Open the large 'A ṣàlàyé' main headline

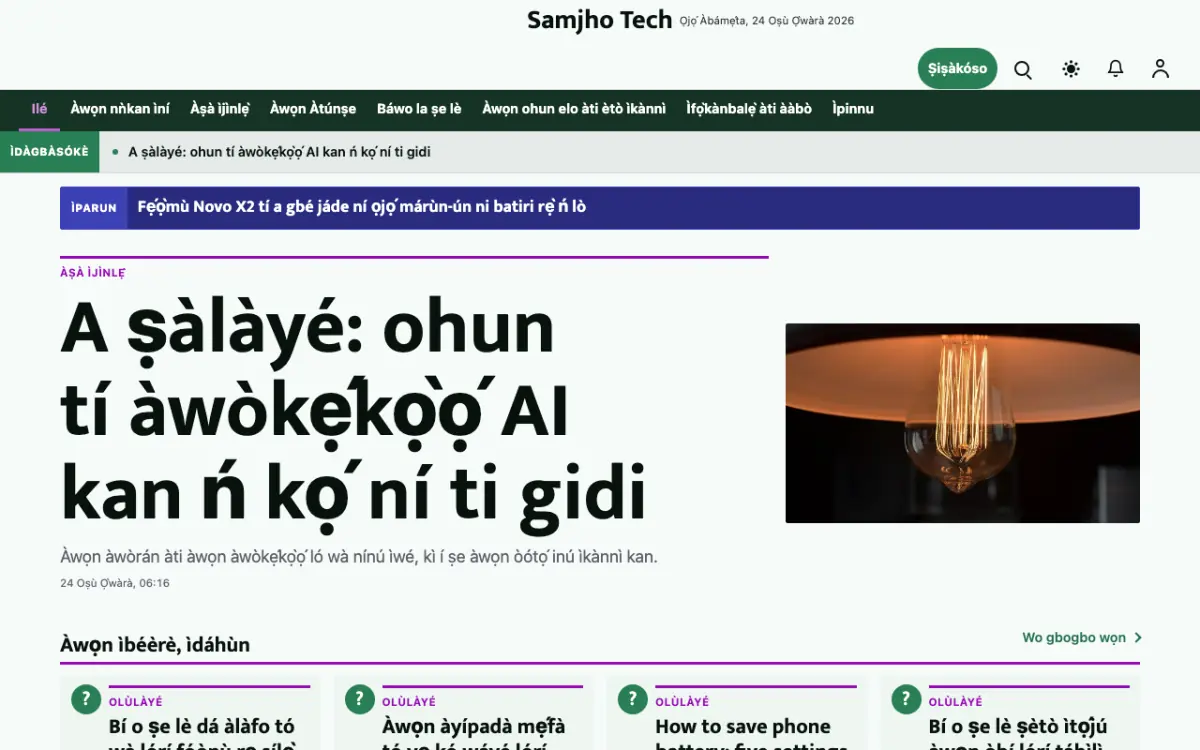pos(353,412)
